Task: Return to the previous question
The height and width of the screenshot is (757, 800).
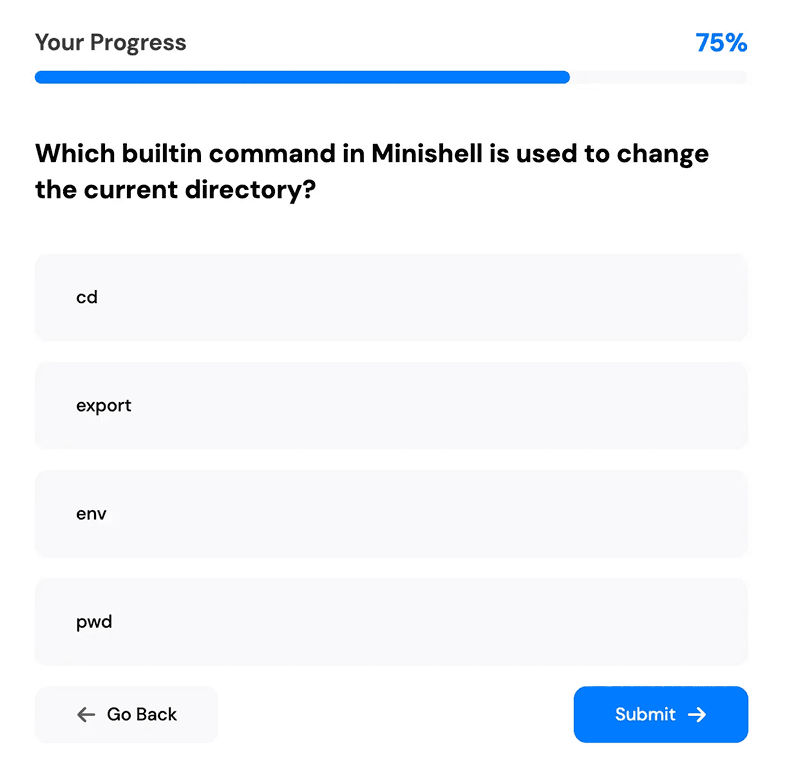Action: (126, 715)
